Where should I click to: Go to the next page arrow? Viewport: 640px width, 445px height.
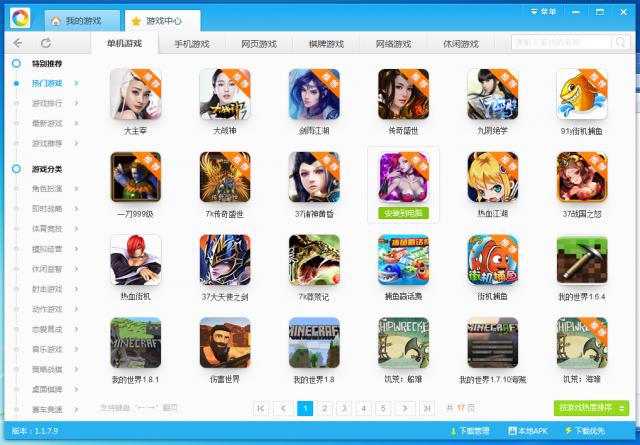coord(405,408)
